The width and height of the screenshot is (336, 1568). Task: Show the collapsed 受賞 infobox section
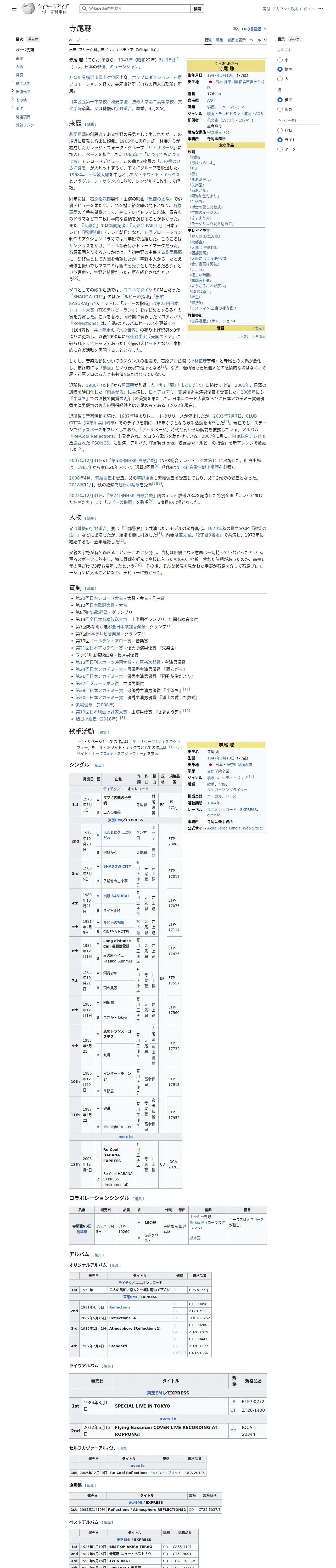(259, 328)
